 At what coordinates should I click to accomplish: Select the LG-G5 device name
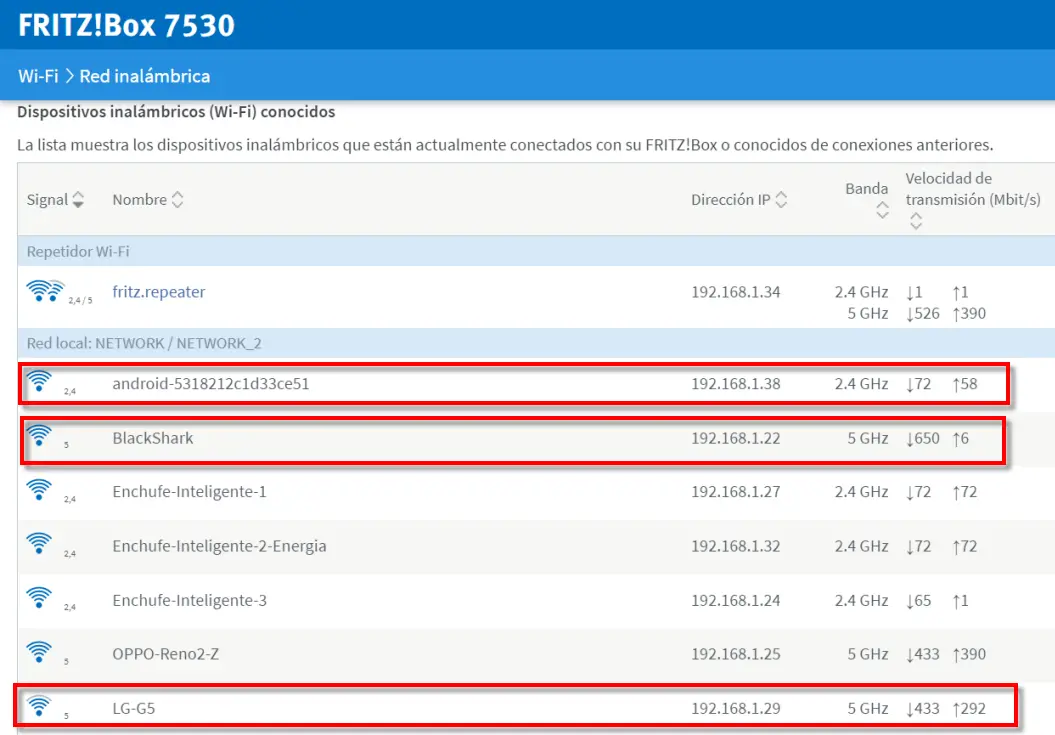(x=133, y=708)
